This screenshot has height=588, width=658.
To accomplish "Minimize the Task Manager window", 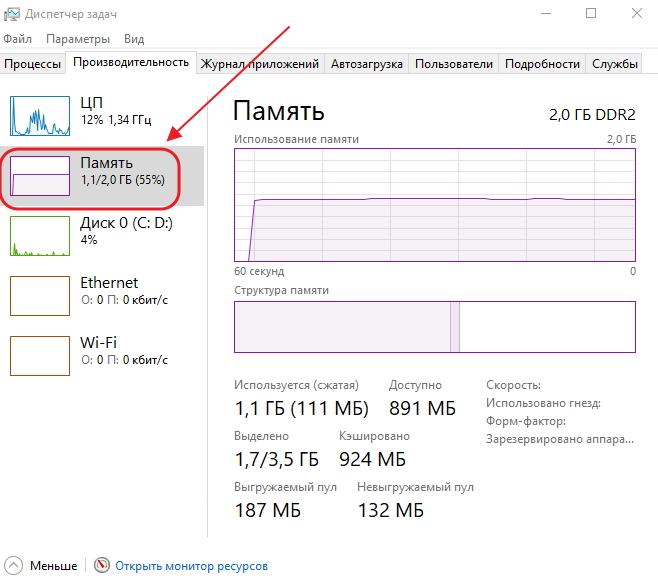I will click(546, 13).
